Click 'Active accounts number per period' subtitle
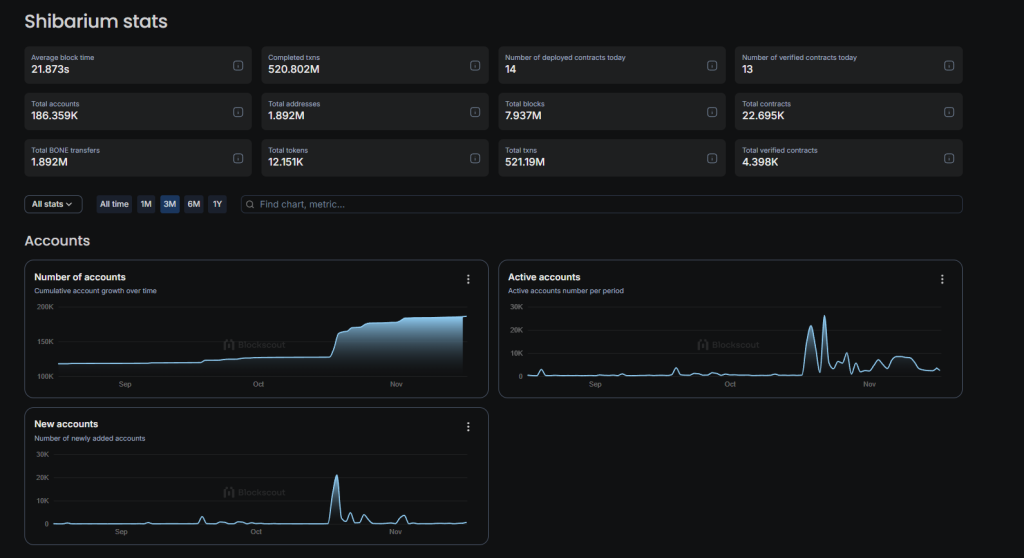 coord(566,291)
